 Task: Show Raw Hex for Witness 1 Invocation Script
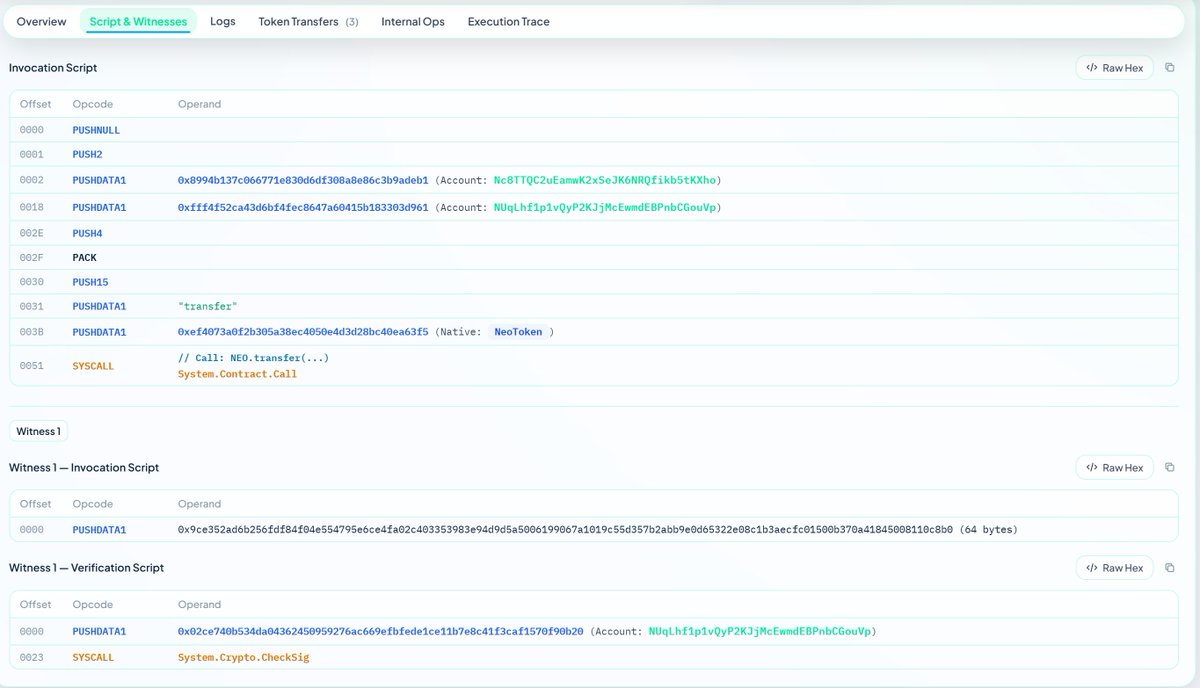[x=1114, y=468]
